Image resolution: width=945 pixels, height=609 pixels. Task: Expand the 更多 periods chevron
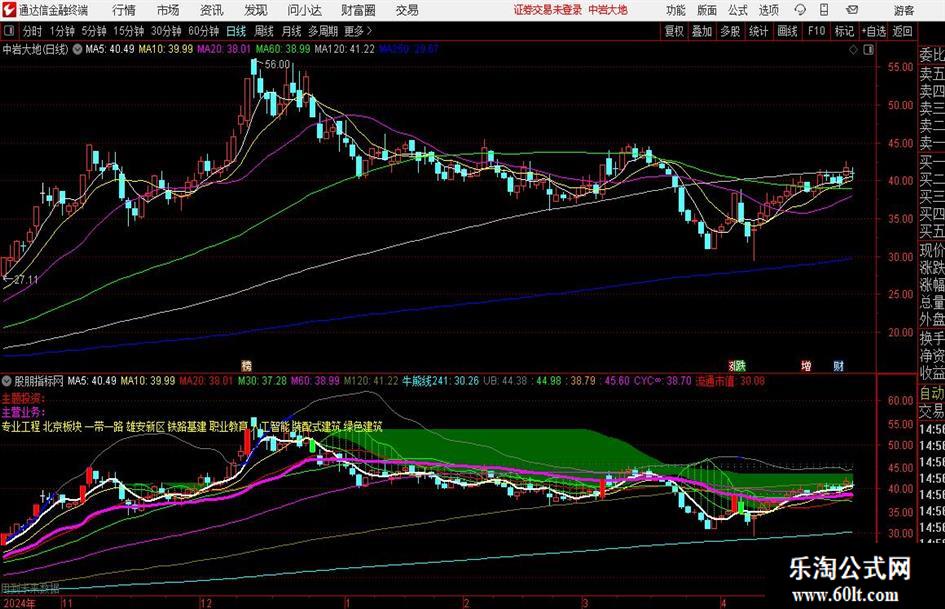(359, 31)
